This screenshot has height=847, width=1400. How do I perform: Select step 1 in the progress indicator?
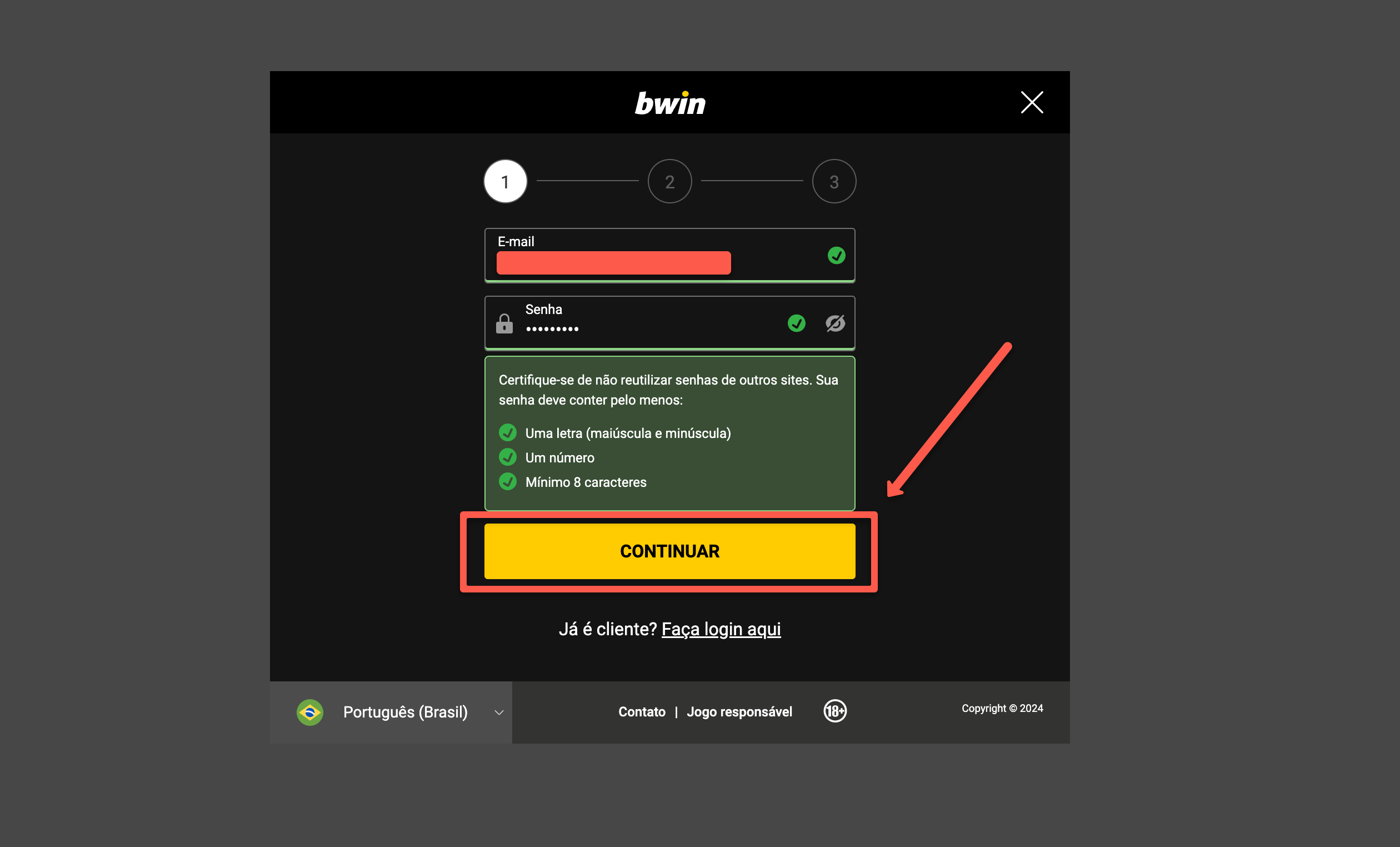pos(505,181)
